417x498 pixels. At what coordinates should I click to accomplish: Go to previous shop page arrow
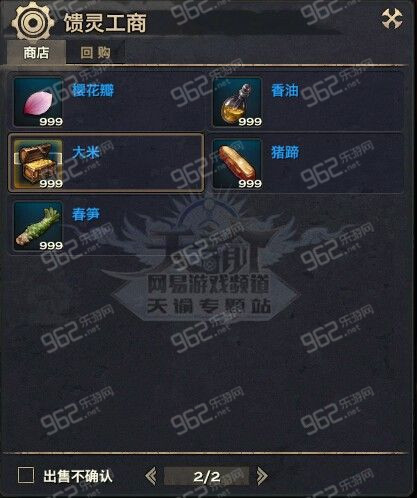(x=151, y=476)
